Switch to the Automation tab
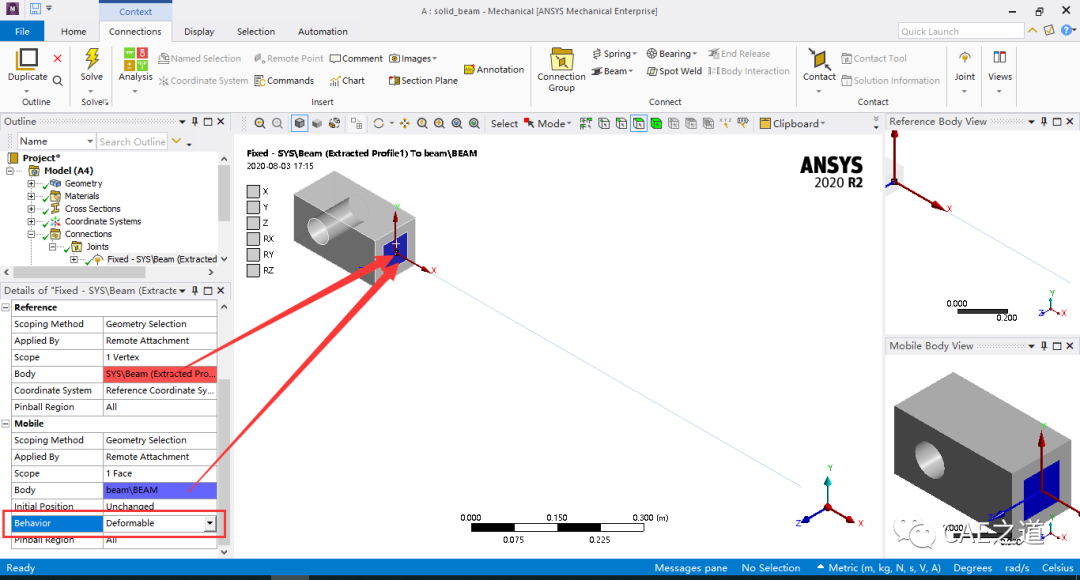1080x580 pixels. (x=322, y=32)
